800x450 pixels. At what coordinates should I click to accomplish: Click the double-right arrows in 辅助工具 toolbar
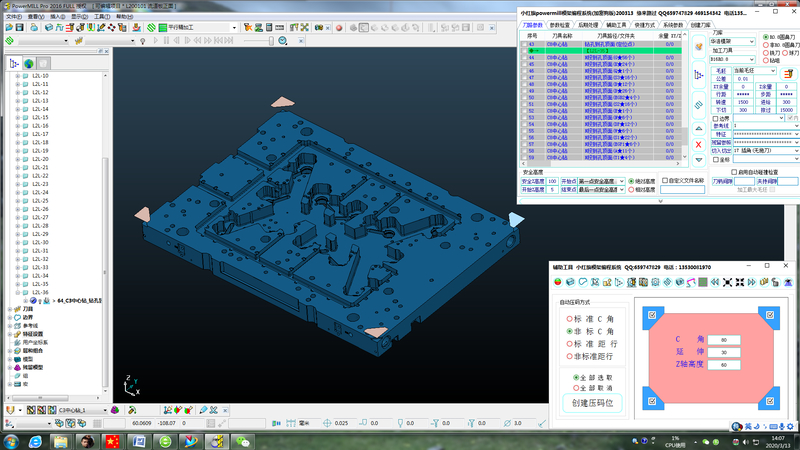[x=752, y=282]
